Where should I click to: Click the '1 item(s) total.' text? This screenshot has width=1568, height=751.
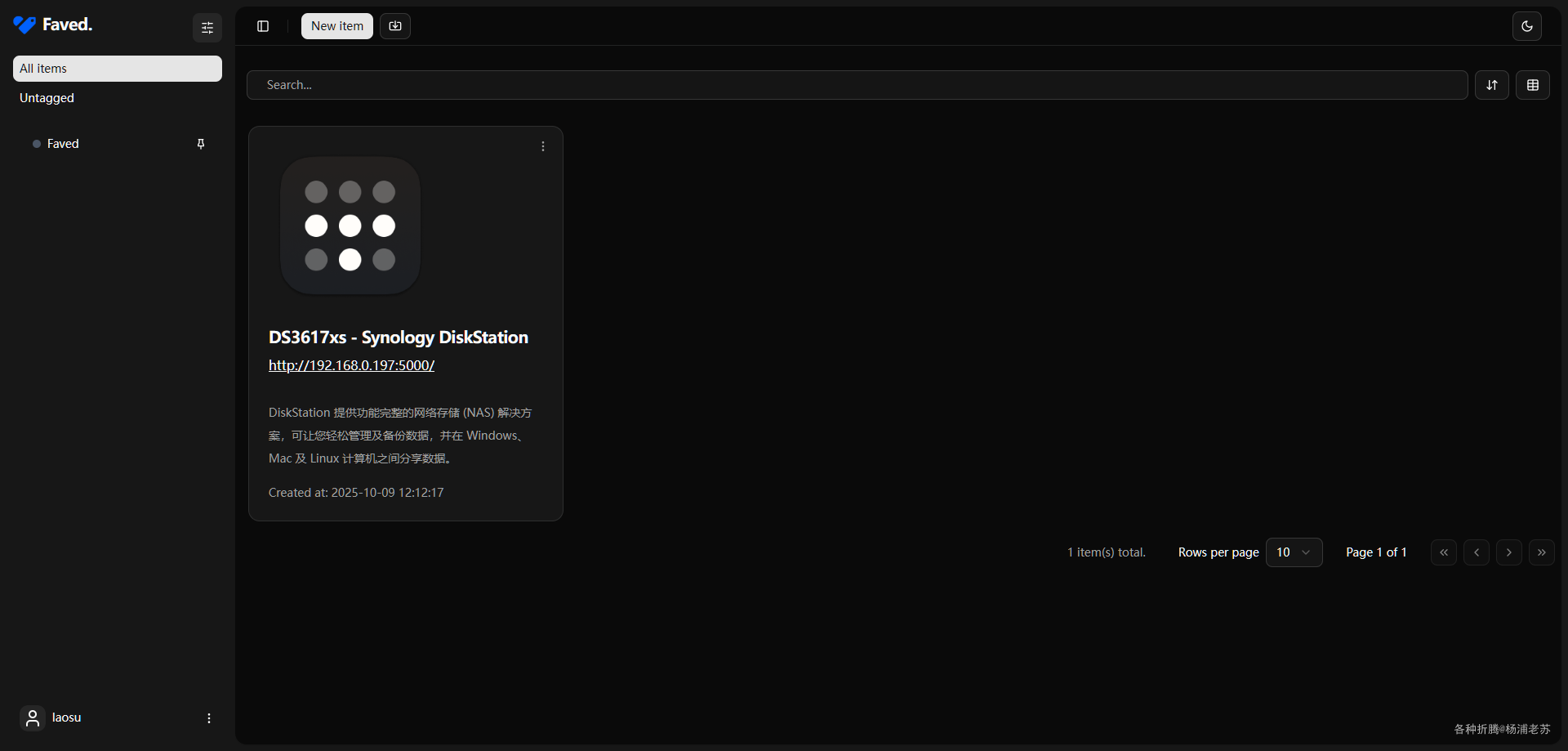coord(1107,552)
